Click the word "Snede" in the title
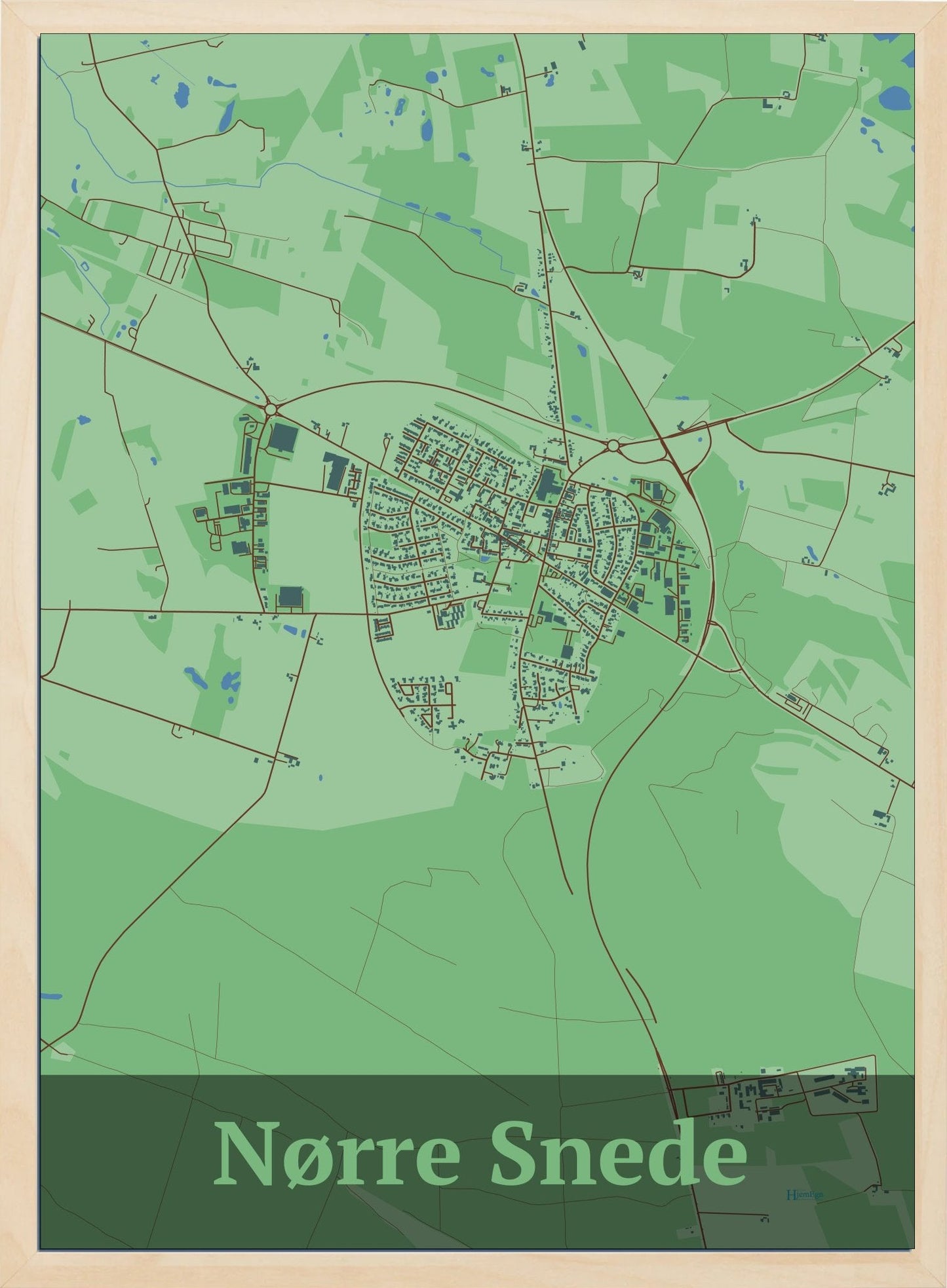This screenshot has height=1288, width=947. point(617,1154)
